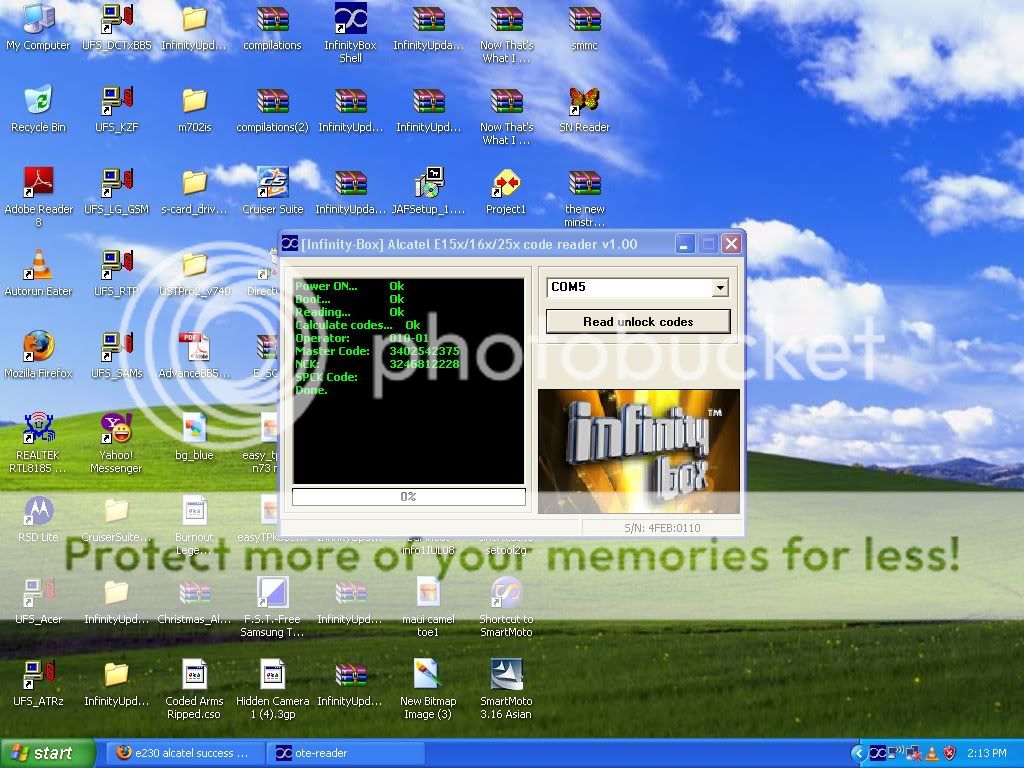This screenshot has height=768, width=1024.
Task: Select the Autorun Eater desktop icon
Action: 38,265
